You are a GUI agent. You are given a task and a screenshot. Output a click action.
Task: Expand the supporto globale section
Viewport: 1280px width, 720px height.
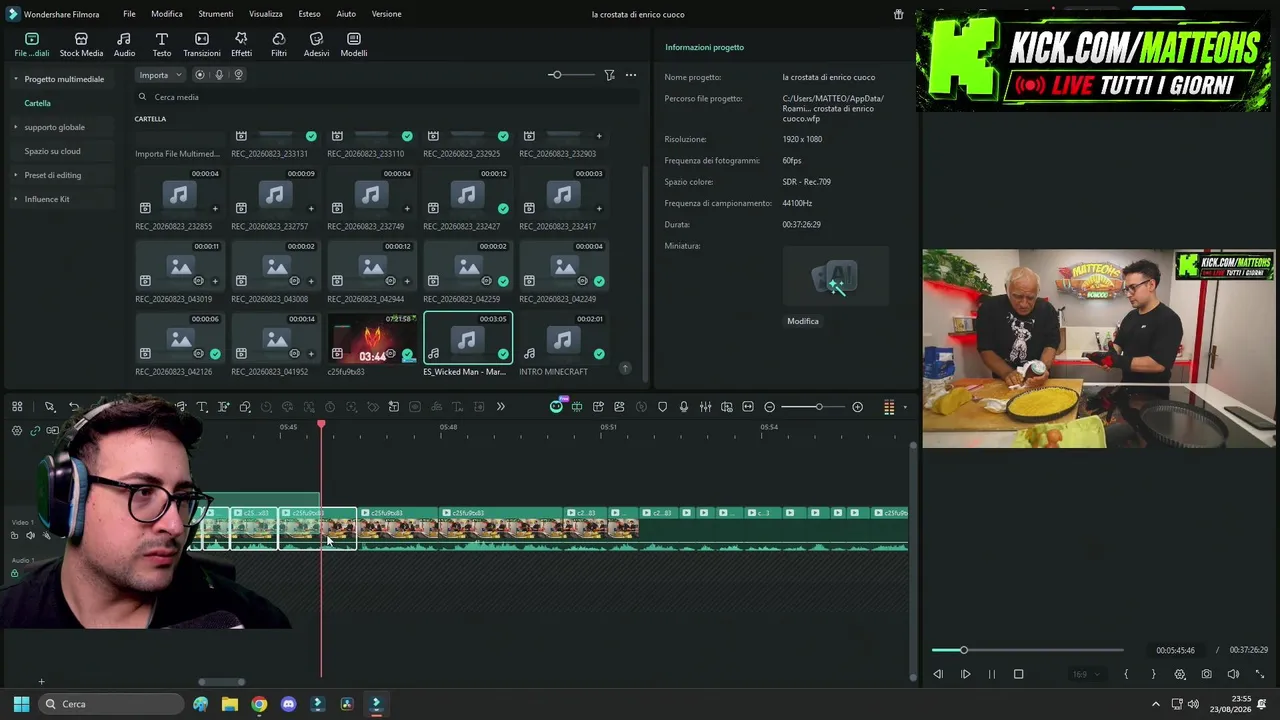[x=15, y=127]
